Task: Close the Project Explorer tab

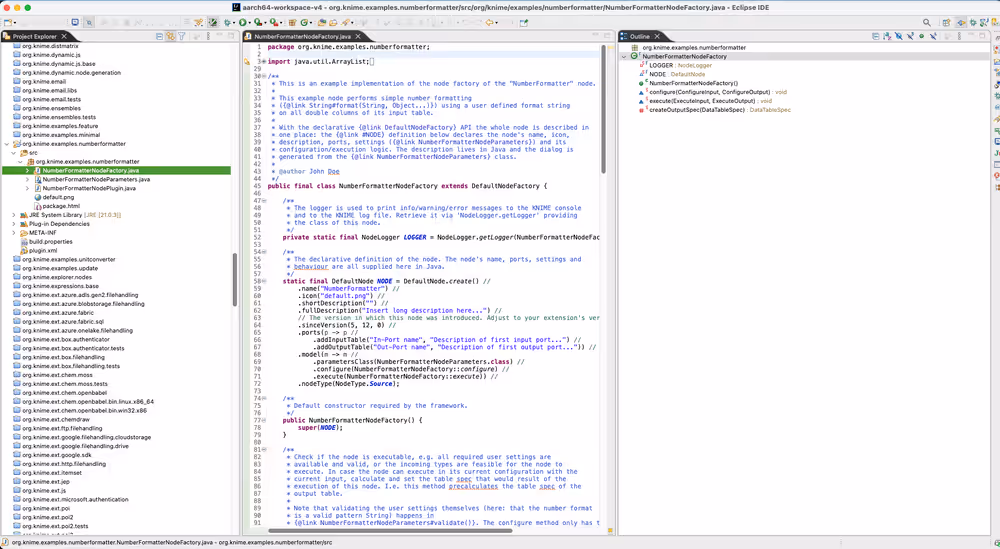Action: click(x=64, y=36)
